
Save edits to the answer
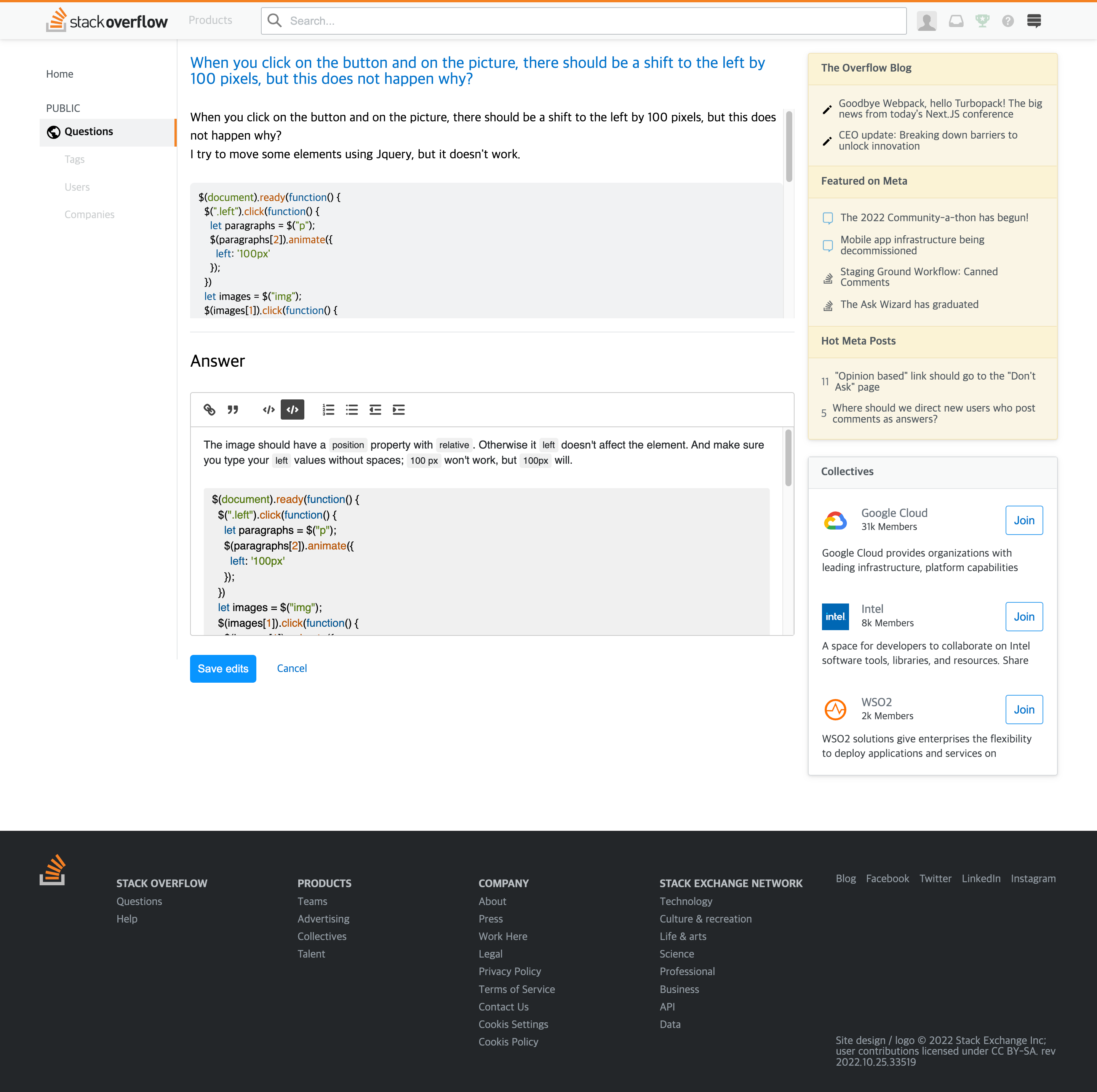223,669
